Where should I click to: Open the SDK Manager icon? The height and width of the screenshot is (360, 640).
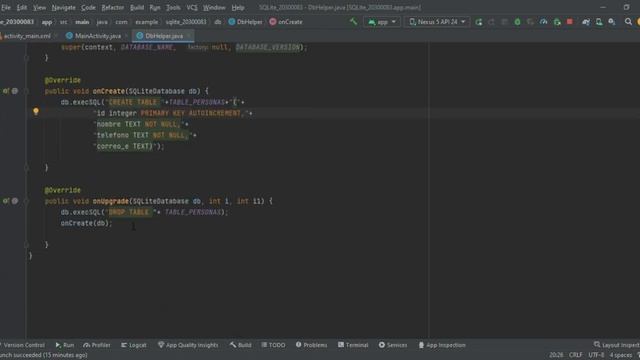point(612,22)
